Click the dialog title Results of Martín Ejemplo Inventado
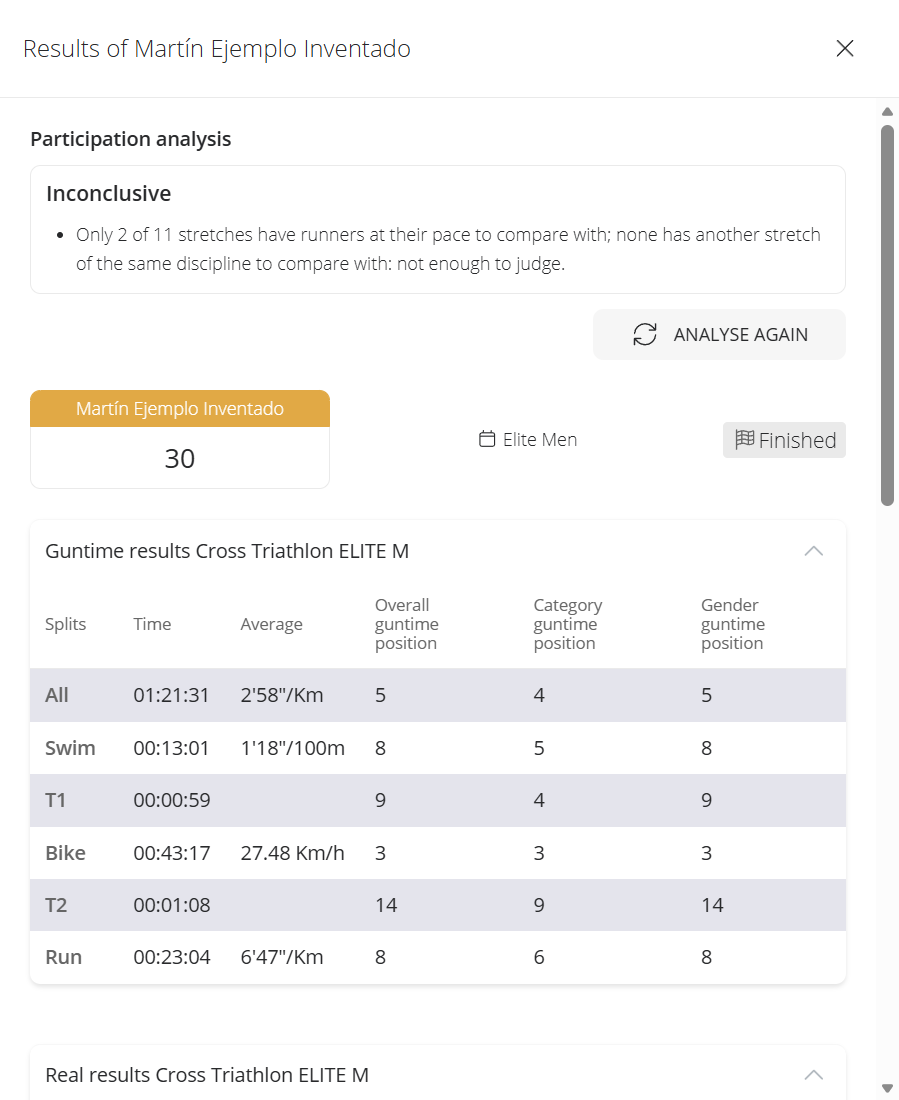This screenshot has height=1100, width=899. pos(217,48)
